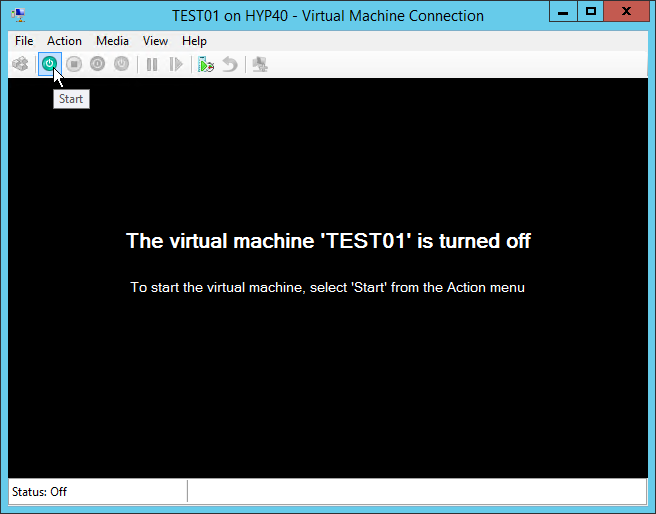Viewport: 656px width, 514px height.
Task: Click the Revert toolbar icon
Action: click(230, 64)
